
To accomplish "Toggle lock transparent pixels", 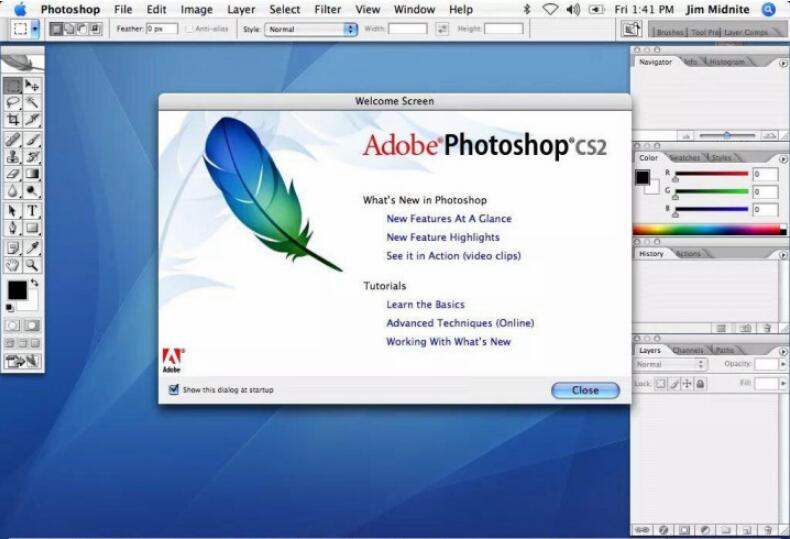I will [660, 384].
